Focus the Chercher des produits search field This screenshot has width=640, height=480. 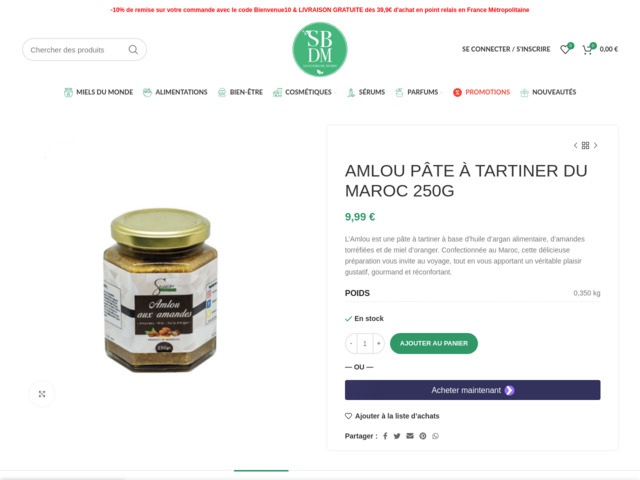pos(78,50)
